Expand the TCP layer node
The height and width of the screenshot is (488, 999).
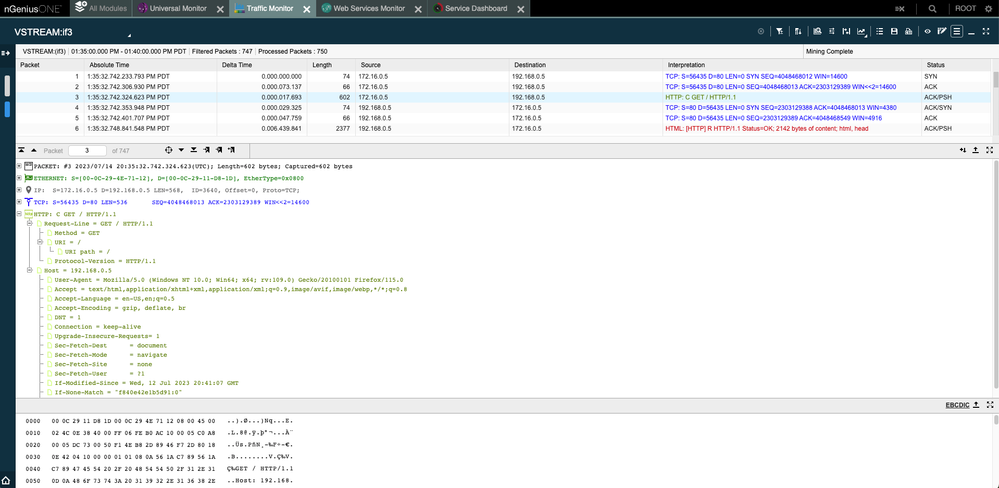[21, 200]
